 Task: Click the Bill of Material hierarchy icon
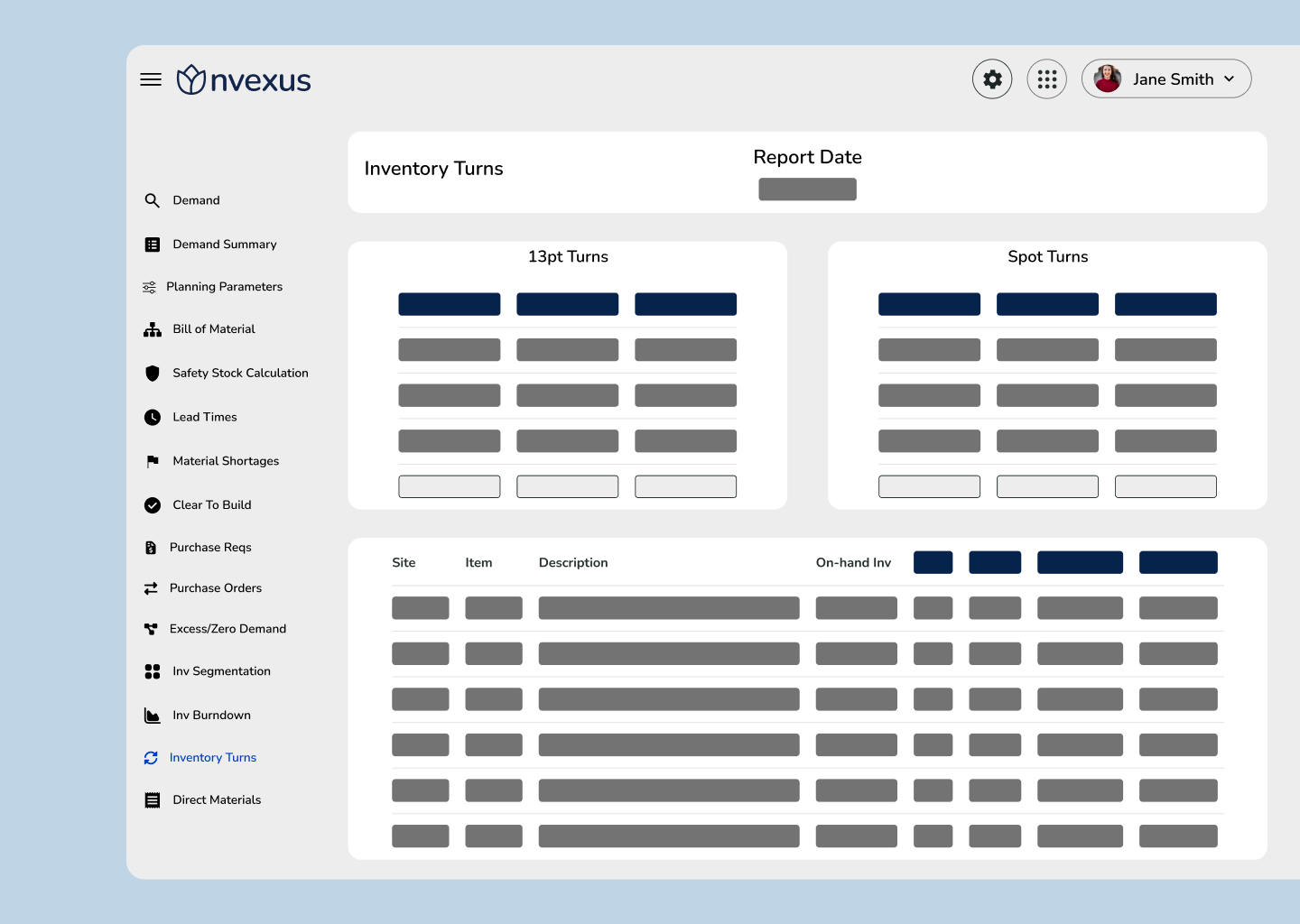(x=153, y=329)
